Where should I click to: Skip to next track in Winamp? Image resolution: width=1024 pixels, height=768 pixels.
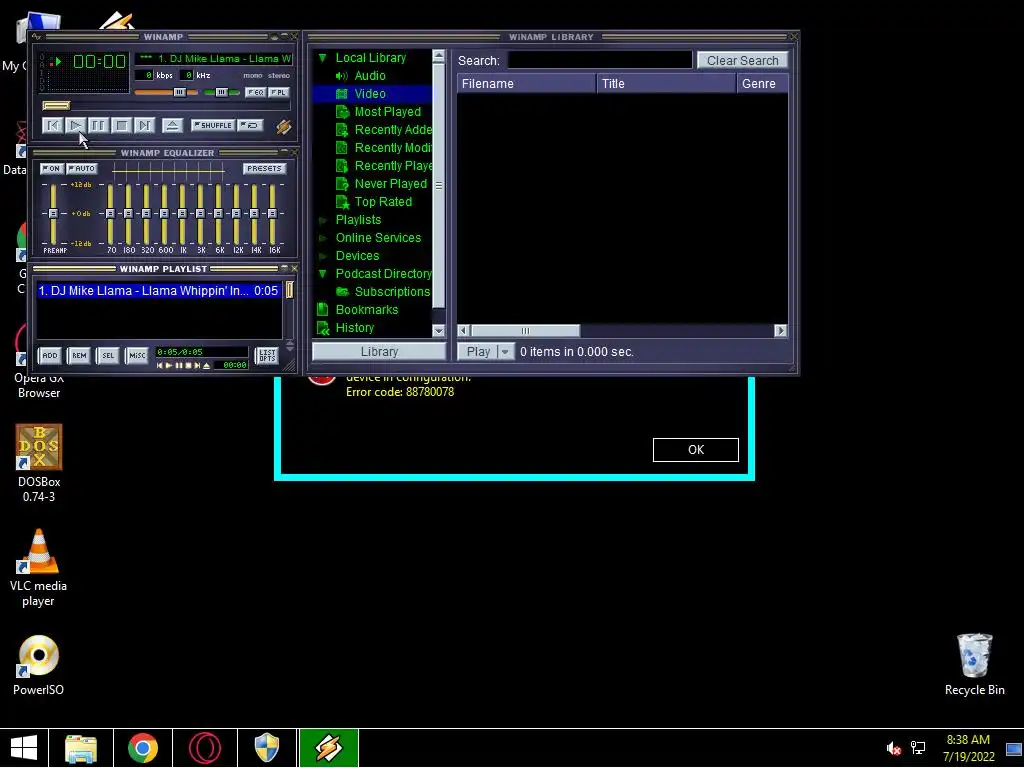(144, 125)
